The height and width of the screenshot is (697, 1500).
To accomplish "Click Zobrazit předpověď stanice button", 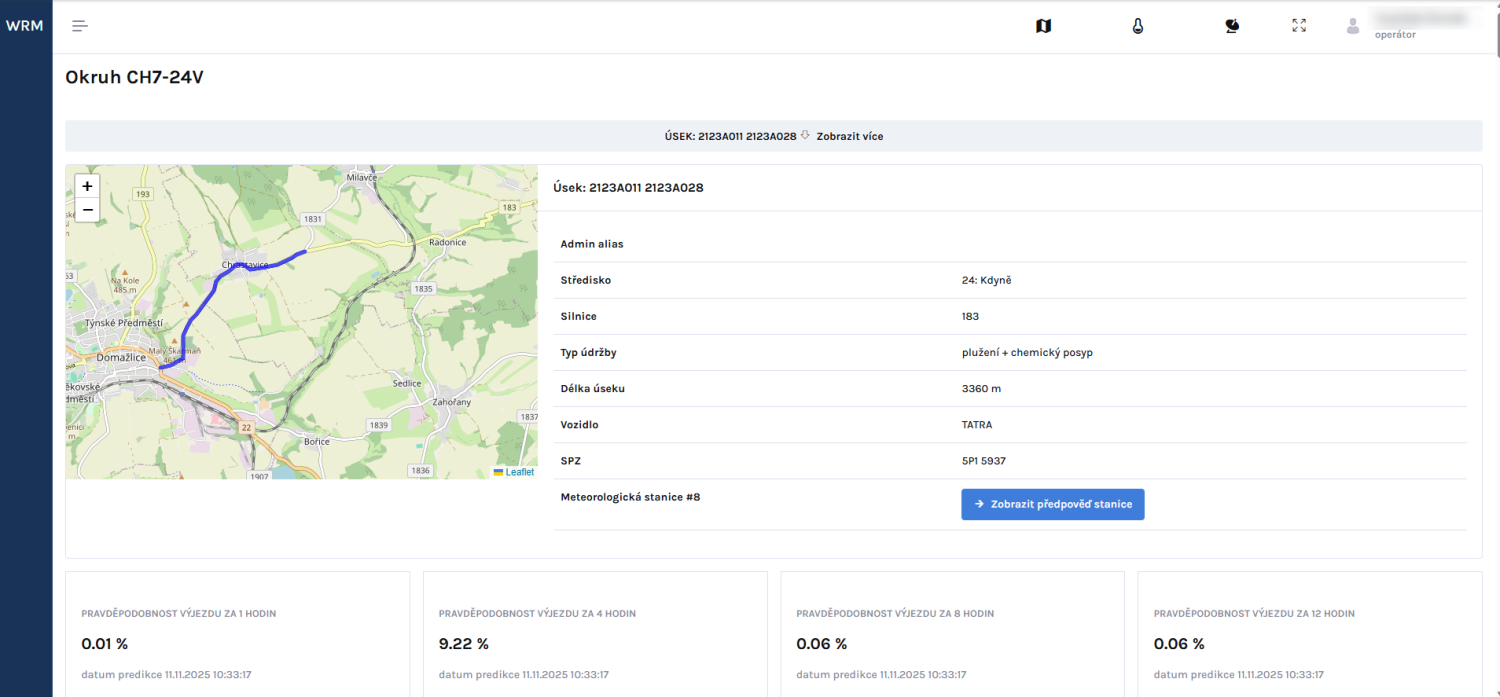I will coord(1052,504).
